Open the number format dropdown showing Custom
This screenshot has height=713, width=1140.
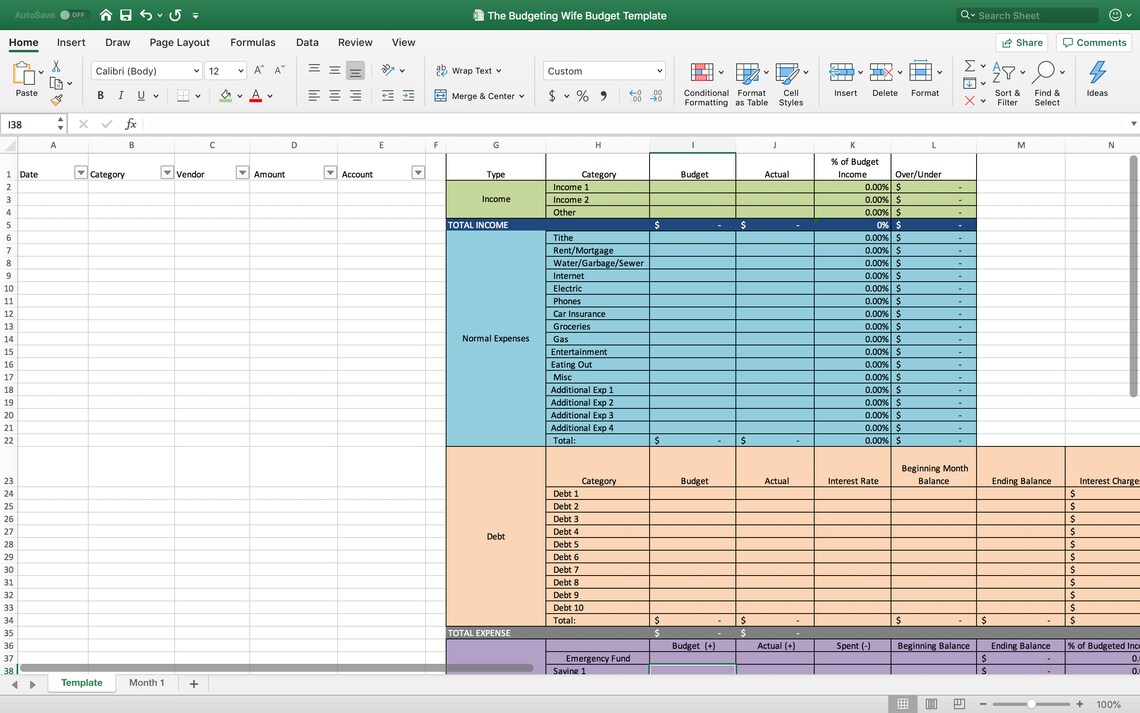tap(603, 71)
